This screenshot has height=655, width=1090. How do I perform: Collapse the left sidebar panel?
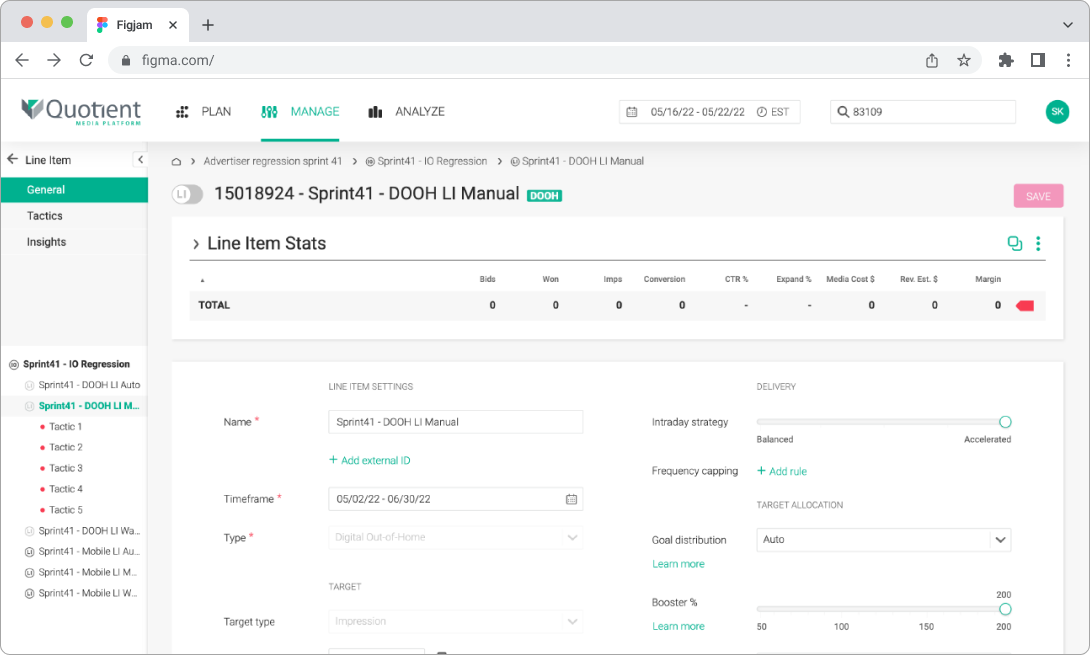[x=140, y=160]
